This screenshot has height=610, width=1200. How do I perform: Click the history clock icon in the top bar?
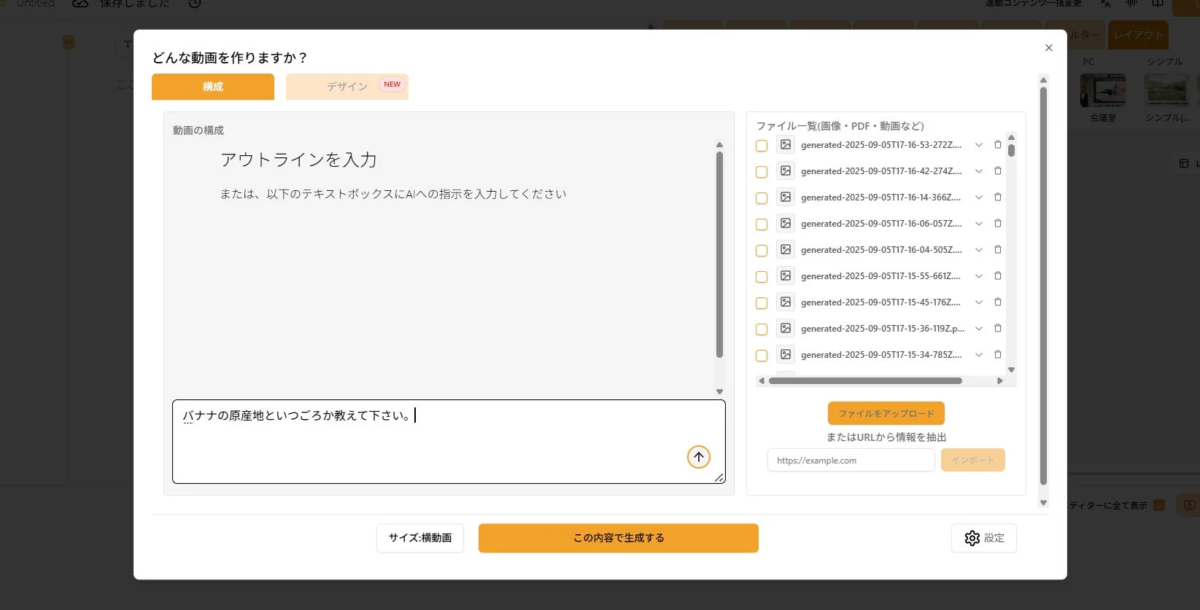[196, 4]
